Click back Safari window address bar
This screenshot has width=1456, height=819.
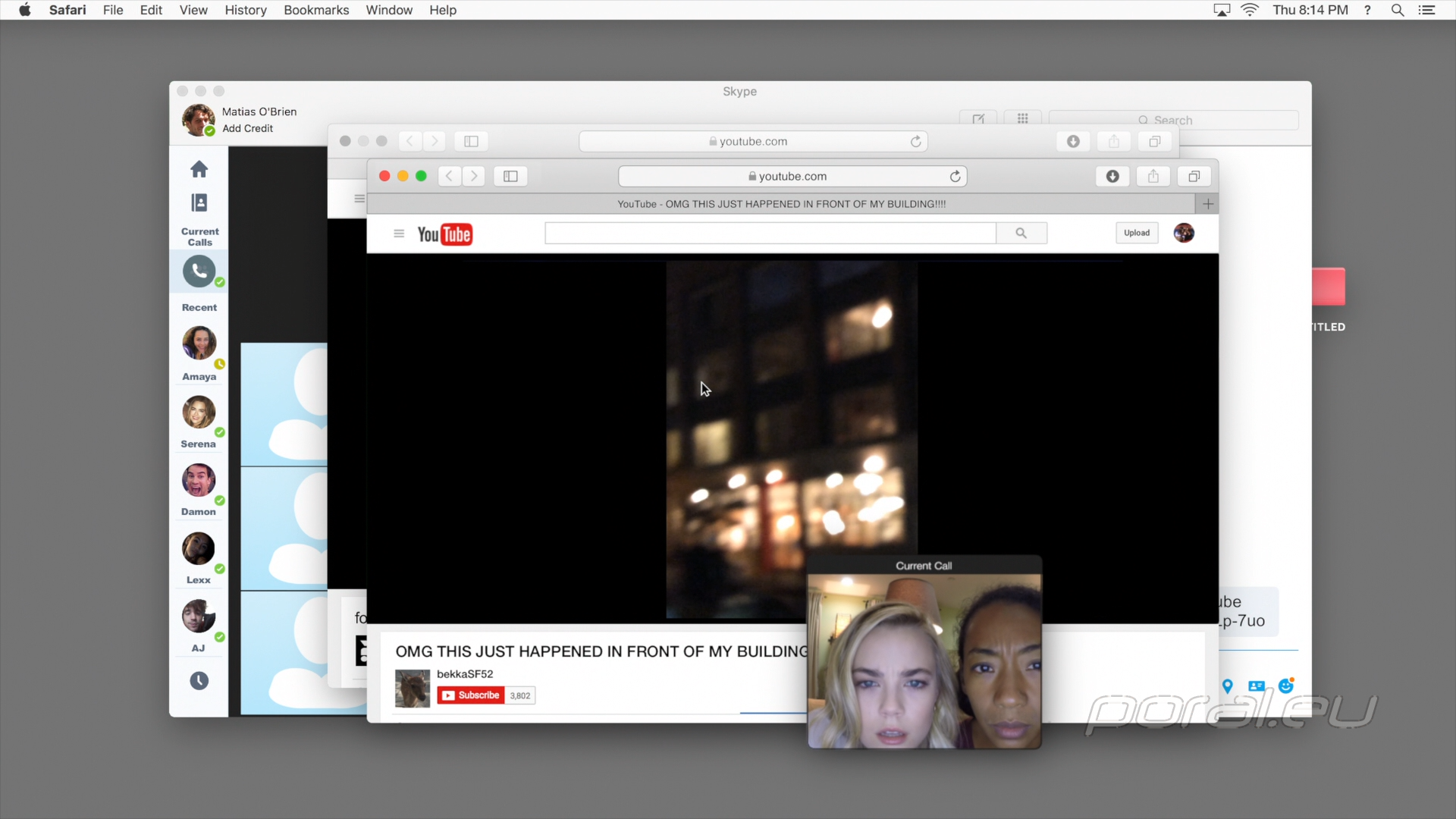pyautogui.click(x=753, y=141)
